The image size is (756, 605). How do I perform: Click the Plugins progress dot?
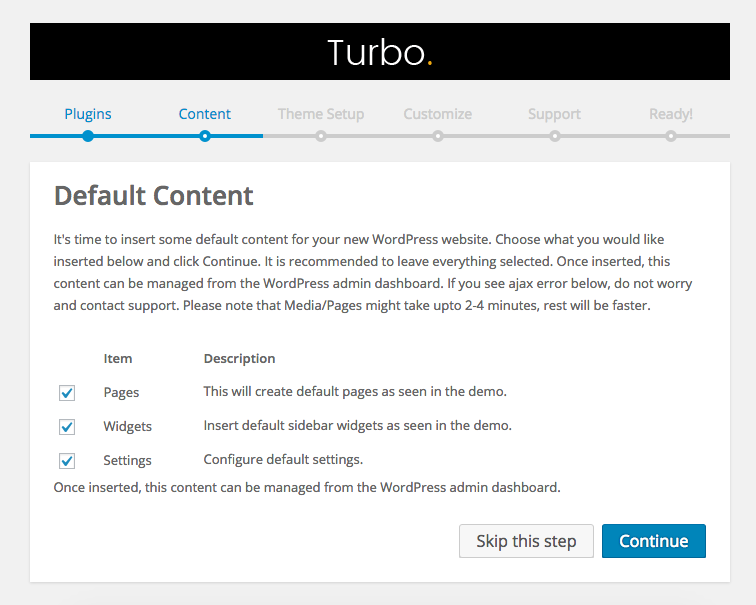click(88, 136)
